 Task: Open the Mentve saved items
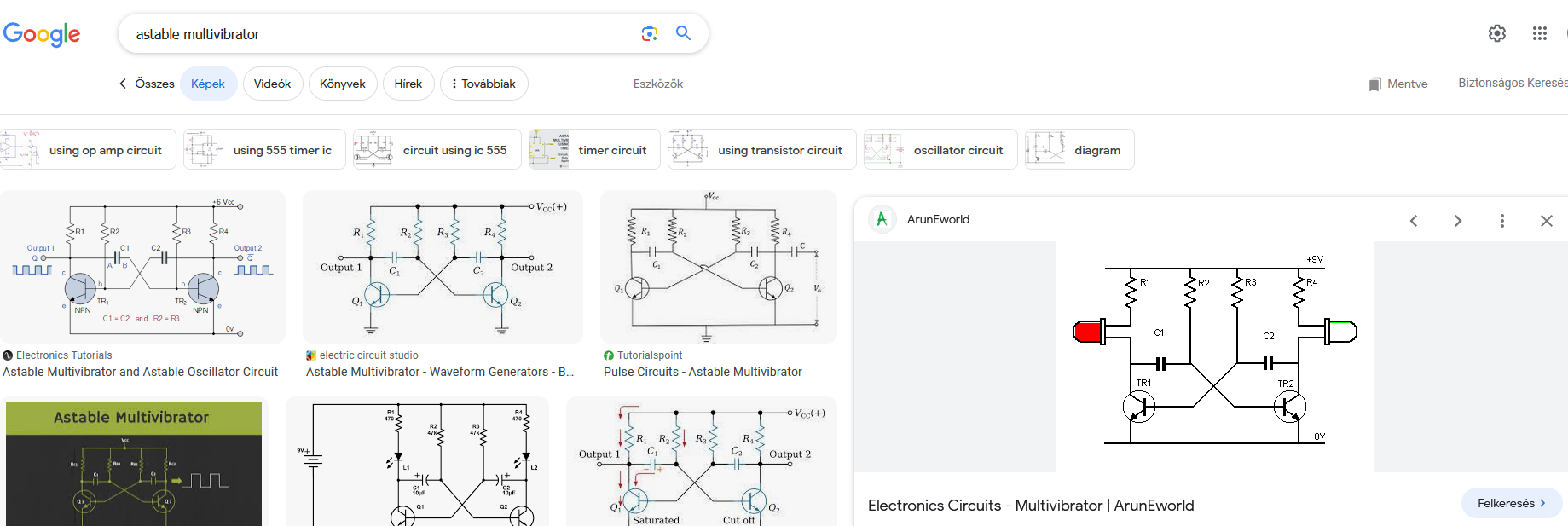click(1398, 84)
